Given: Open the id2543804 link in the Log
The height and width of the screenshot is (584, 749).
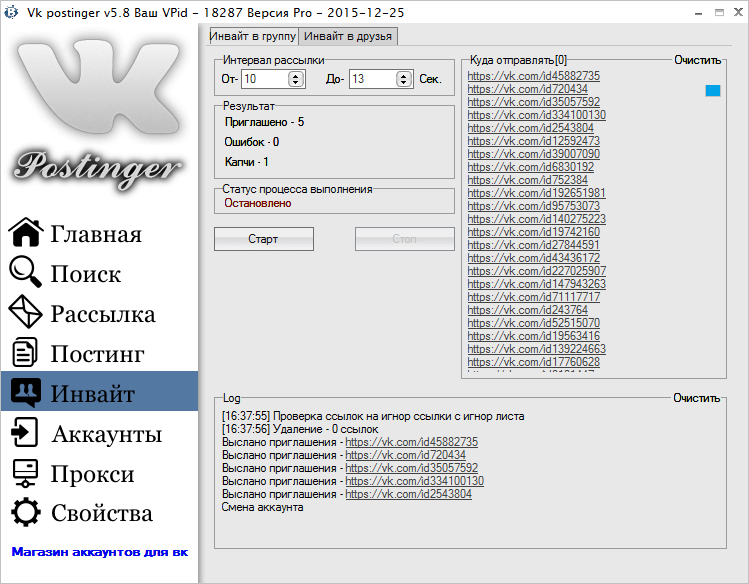Looking at the screenshot, I should 408,494.
